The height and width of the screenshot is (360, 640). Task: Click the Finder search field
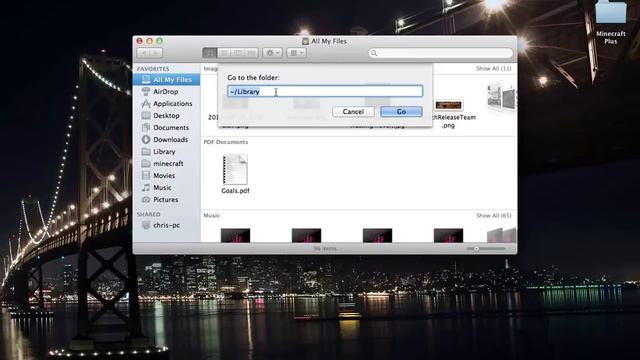(440, 53)
